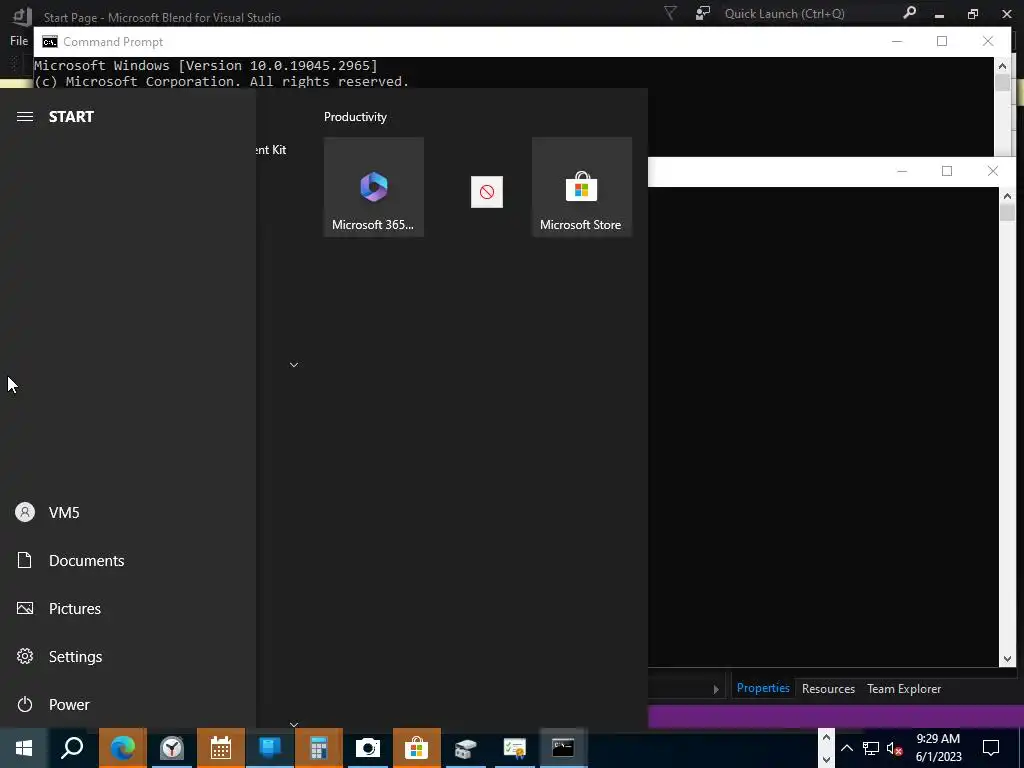Open Microsoft Store from the taskbar
This screenshot has width=1024, height=768.
pyautogui.click(x=417, y=748)
